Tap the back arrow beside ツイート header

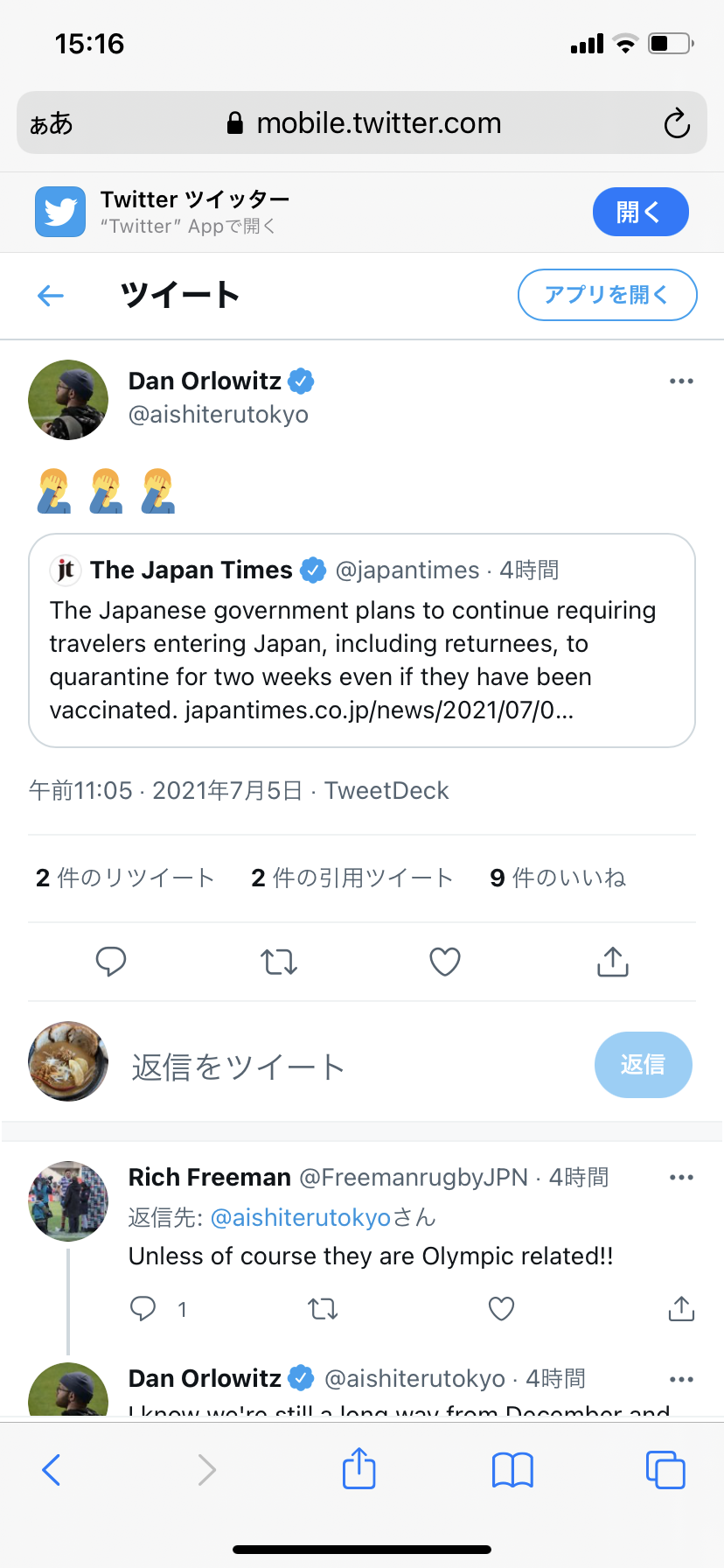click(x=51, y=296)
